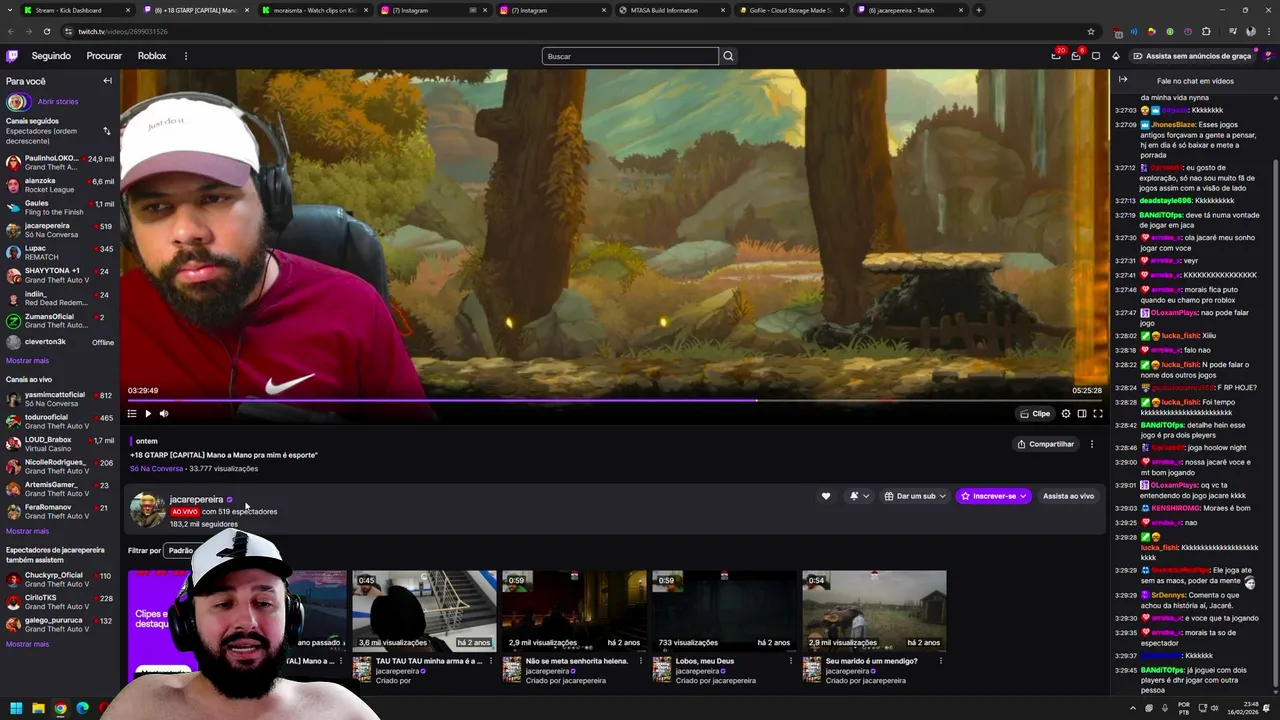Open the Dar um sub gift dropdown
This screenshot has width=1280, height=720.
tap(915, 496)
